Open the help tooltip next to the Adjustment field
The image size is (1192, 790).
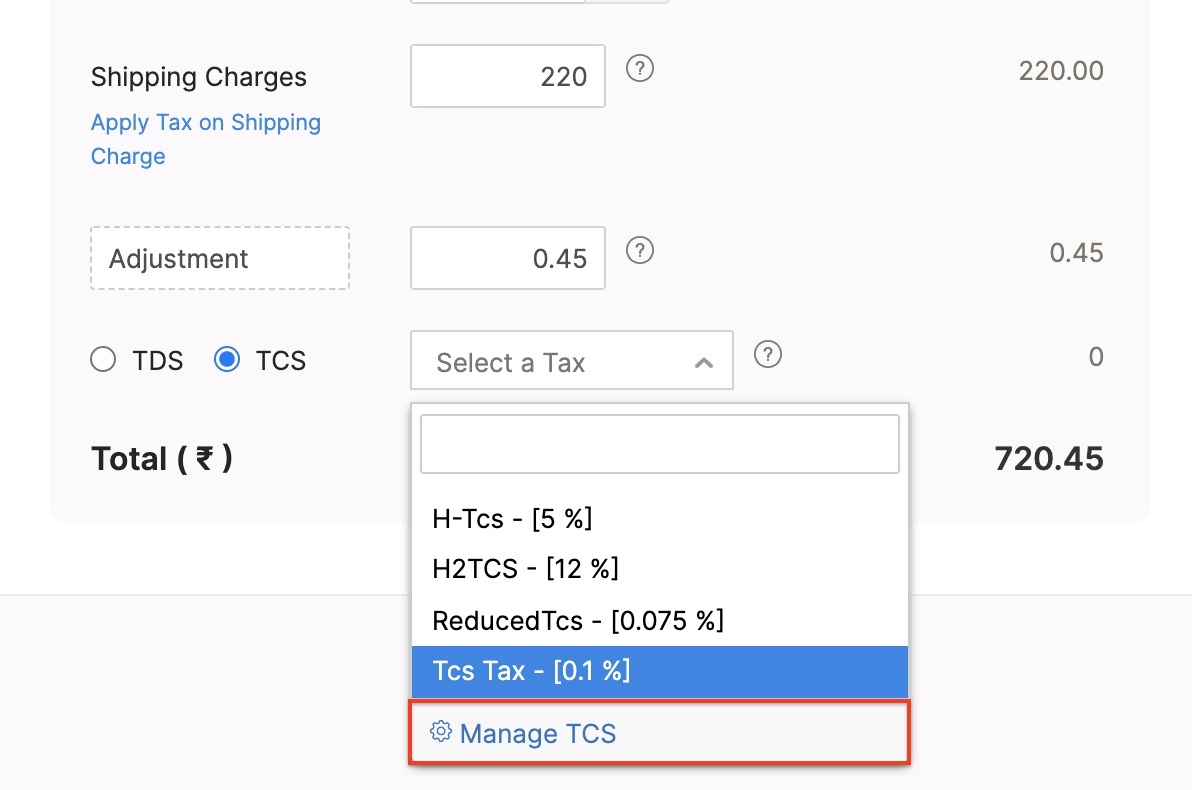coord(639,251)
